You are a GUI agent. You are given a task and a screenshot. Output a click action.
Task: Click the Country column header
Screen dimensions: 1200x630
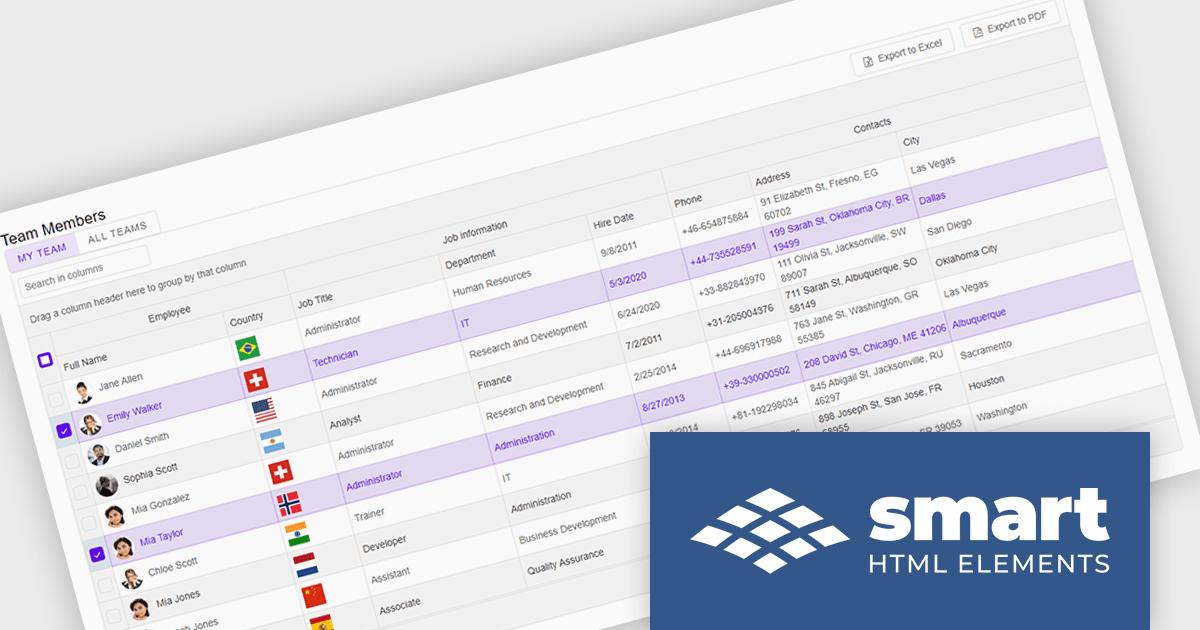coord(246,320)
